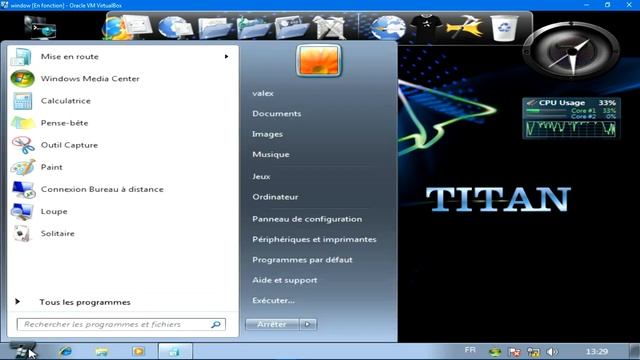Click the dock earth globe icon

point(388,28)
